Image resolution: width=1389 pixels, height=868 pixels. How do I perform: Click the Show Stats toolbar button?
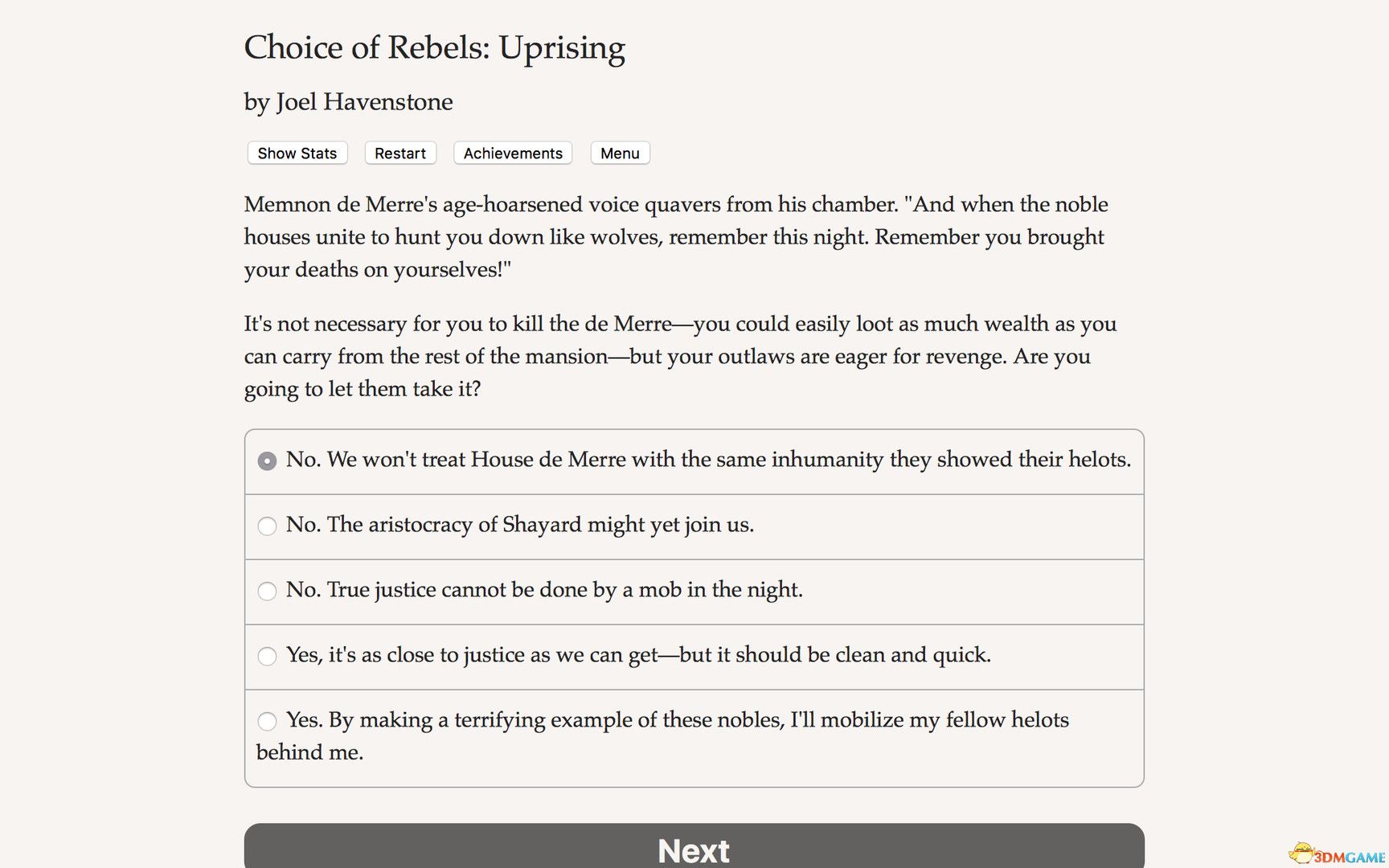pyautogui.click(x=297, y=153)
